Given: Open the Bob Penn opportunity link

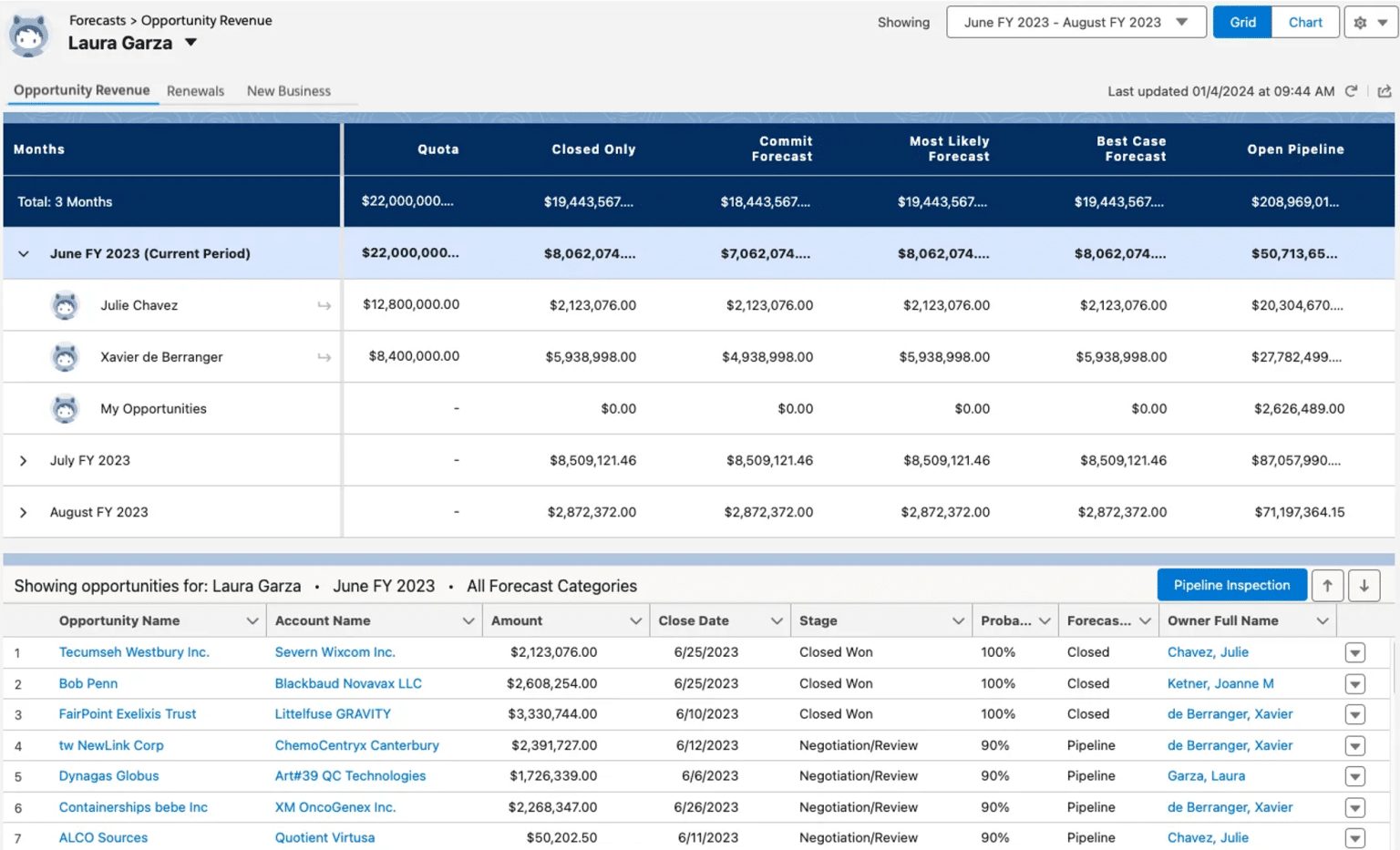Looking at the screenshot, I should coord(87,683).
